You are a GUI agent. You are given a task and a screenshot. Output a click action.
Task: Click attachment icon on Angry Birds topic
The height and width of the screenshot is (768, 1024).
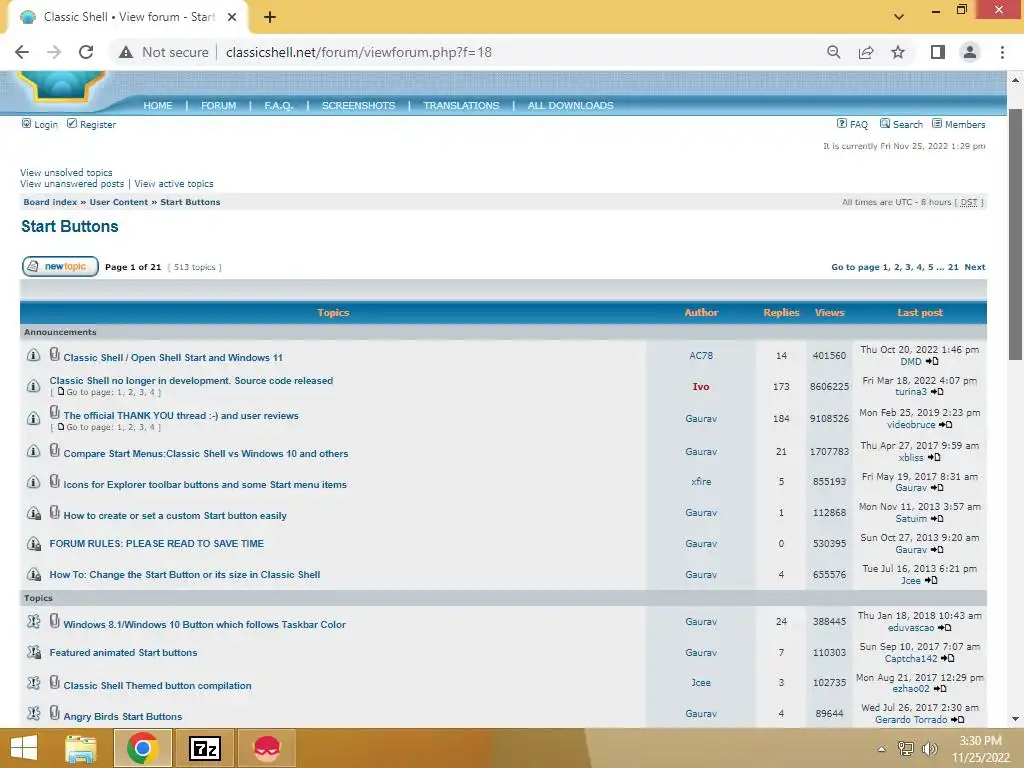pyautogui.click(x=55, y=712)
